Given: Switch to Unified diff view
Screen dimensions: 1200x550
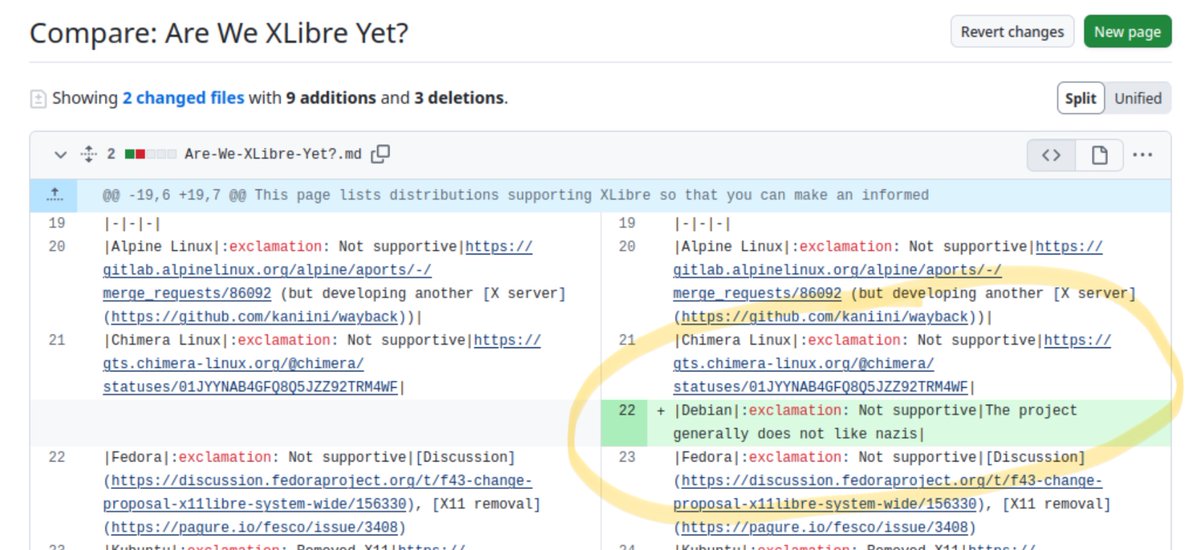Looking at the screenshot, I should pos(1138,98).
